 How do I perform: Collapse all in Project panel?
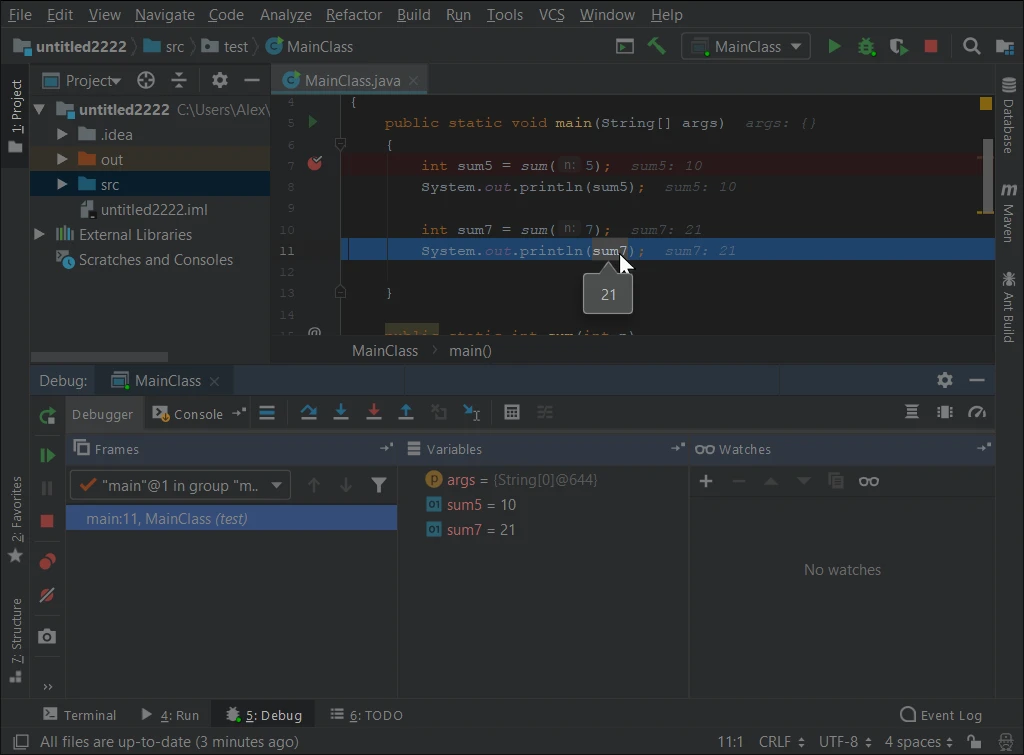point(178,80)
